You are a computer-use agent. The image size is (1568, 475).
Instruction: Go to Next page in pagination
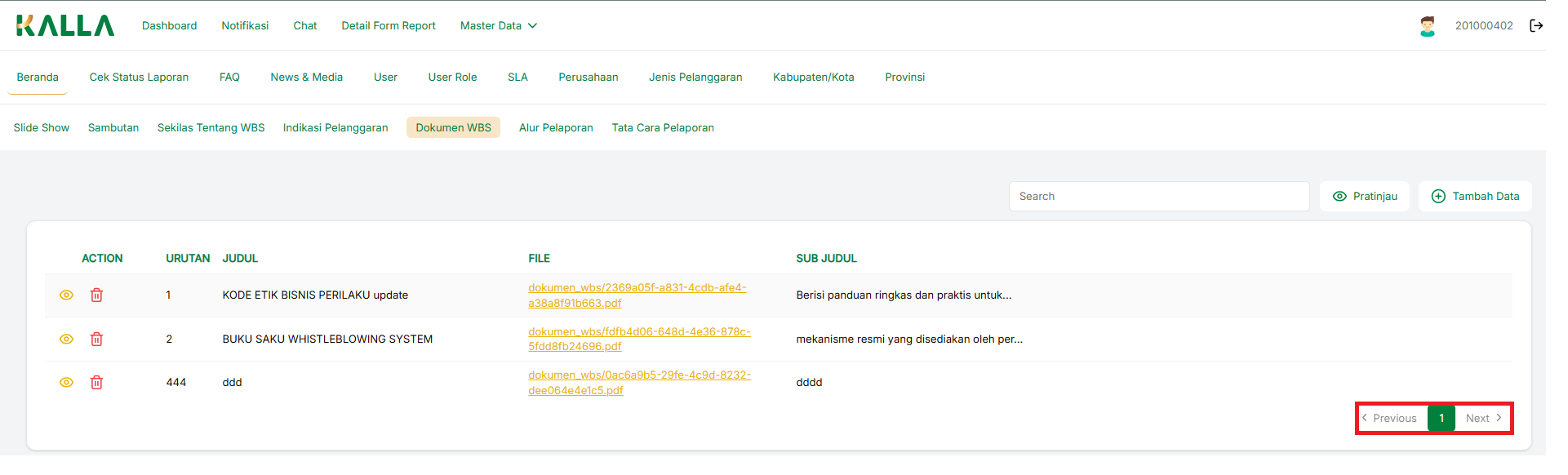(1483, 418)
